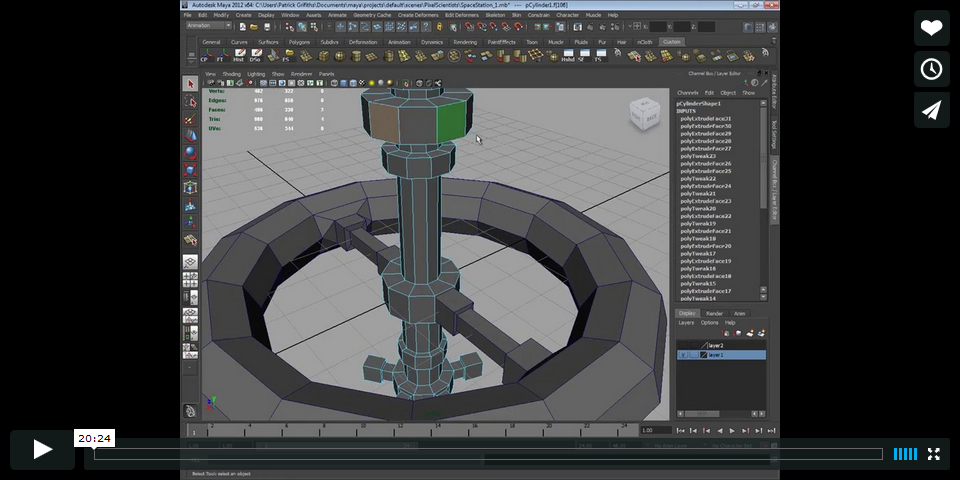Play the video
The image size is (960, 480).
coord(43,450)
